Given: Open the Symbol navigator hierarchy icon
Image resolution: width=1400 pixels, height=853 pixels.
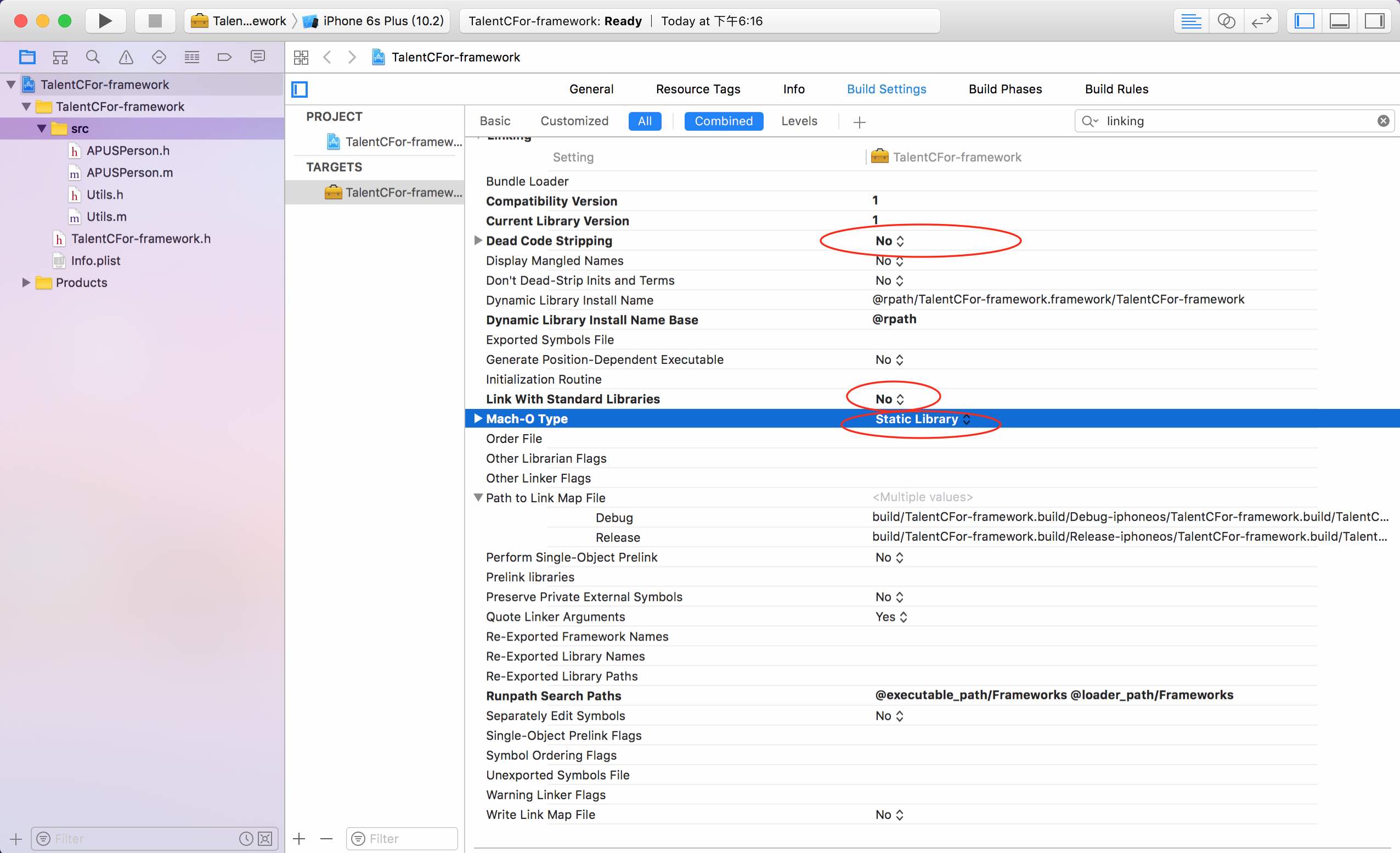Looking at the screenshot, I should 60,57.
